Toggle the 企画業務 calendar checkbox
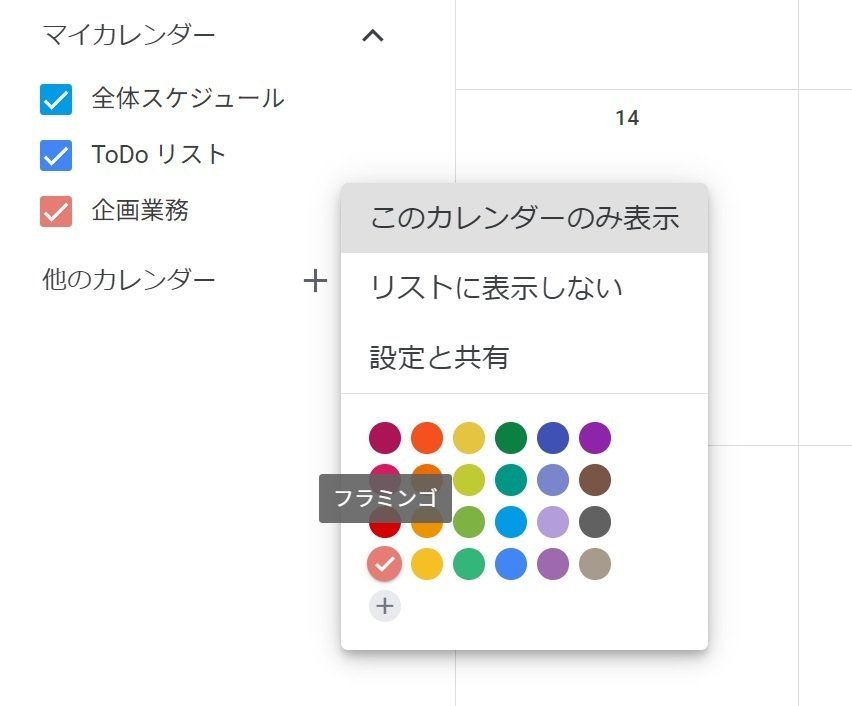 pos(56,211)
